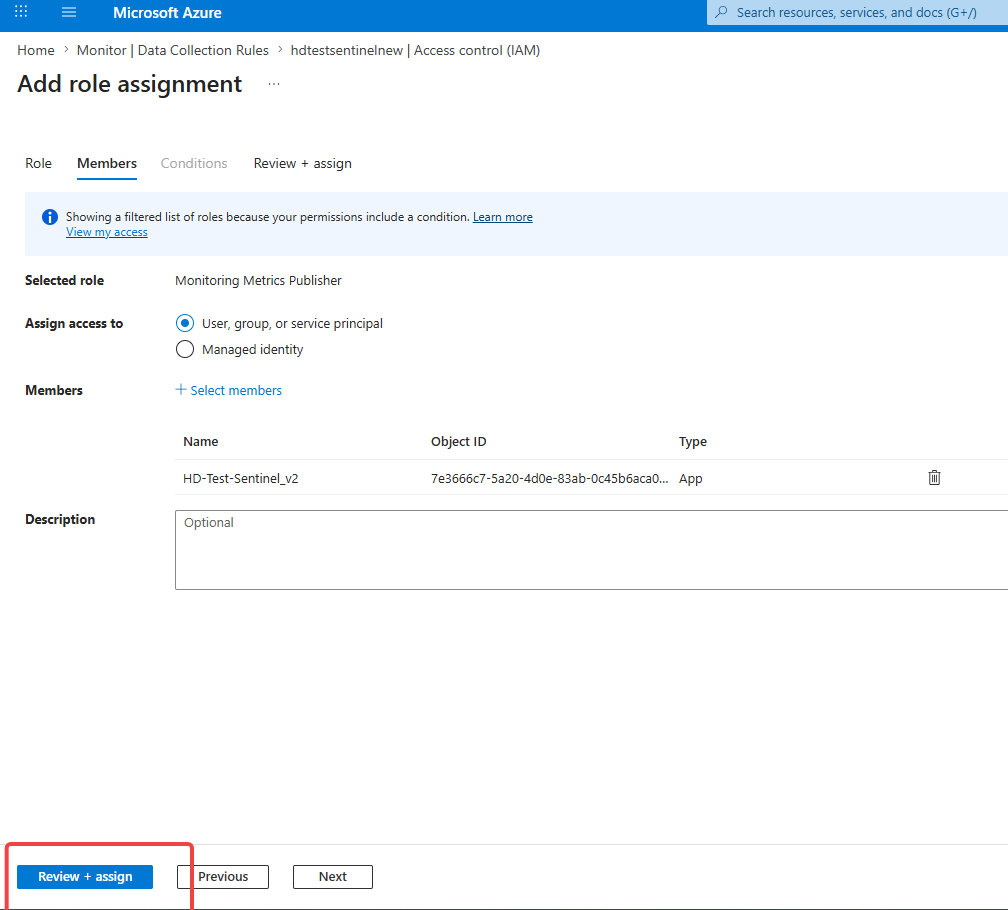Open the Learn more link
This screenshot has height=910, width=1008.
503,217
